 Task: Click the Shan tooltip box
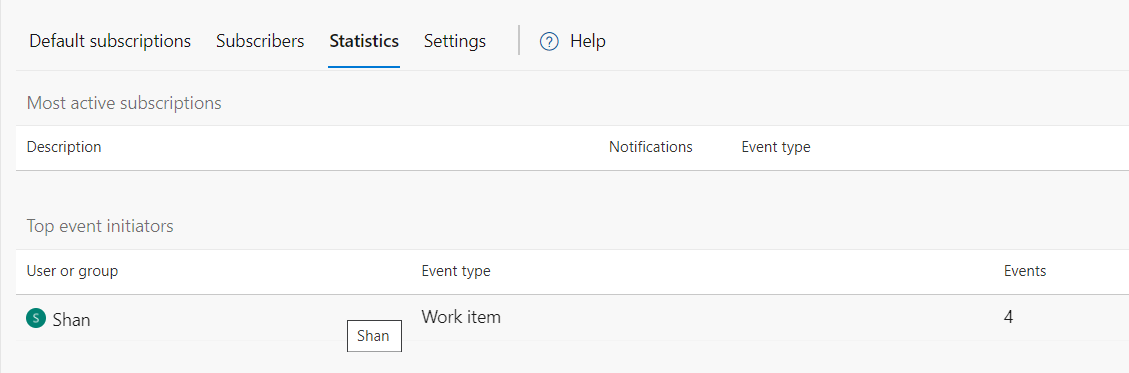click(374, 336)
